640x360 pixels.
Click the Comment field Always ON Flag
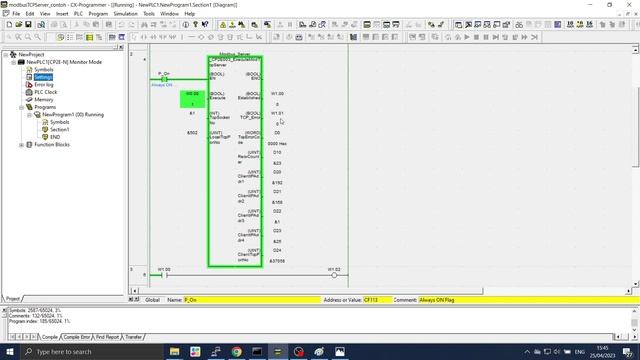coord(529,300)
